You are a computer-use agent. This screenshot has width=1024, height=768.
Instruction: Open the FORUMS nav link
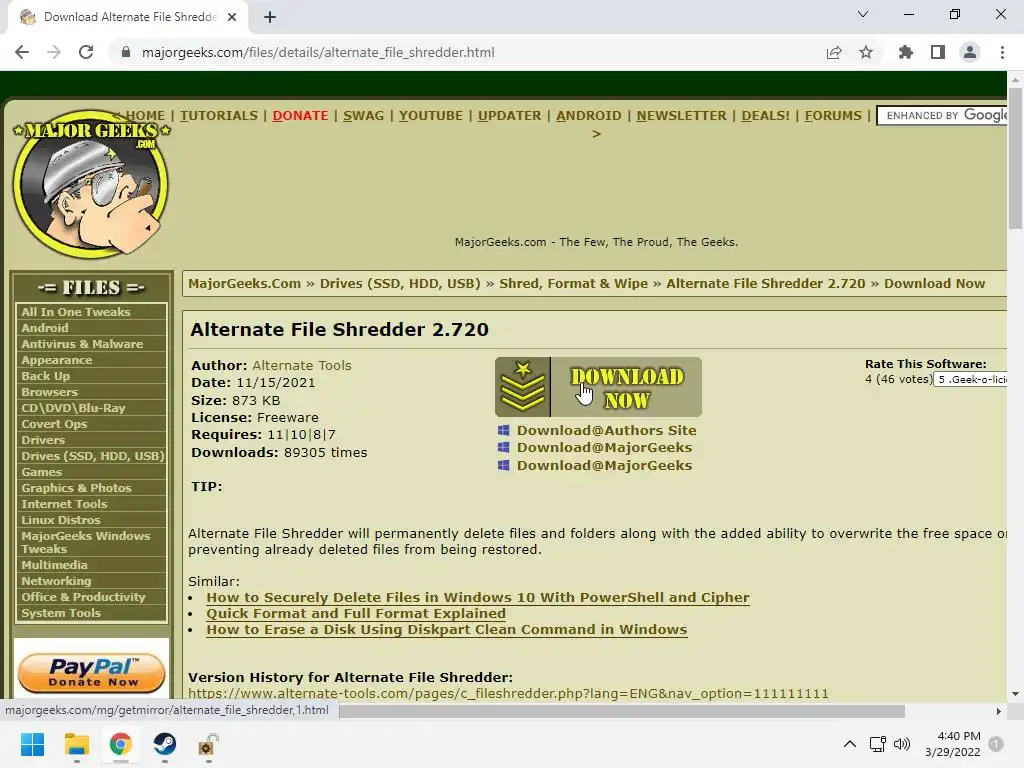tap(833, 116)
